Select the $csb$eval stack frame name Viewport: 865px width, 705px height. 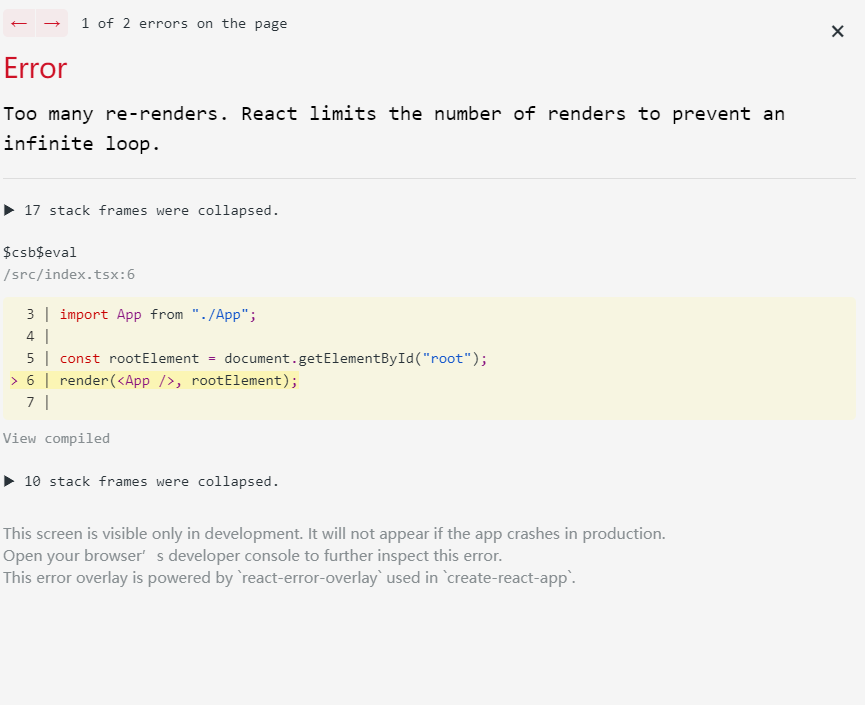(x=40, y=252)
